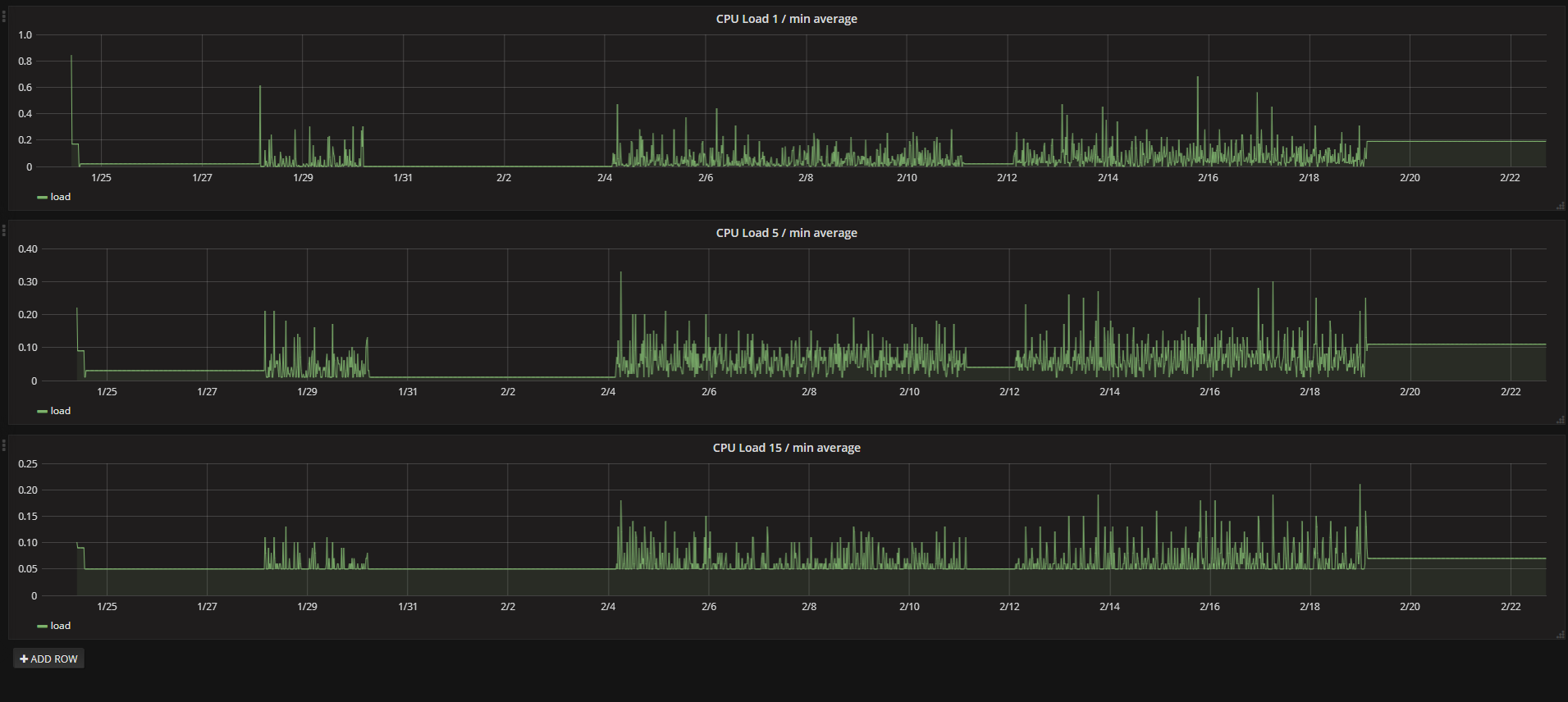Pick the load series color in CPU Load 5 legend
The image size is (1568, 702).
pos(42,412)
